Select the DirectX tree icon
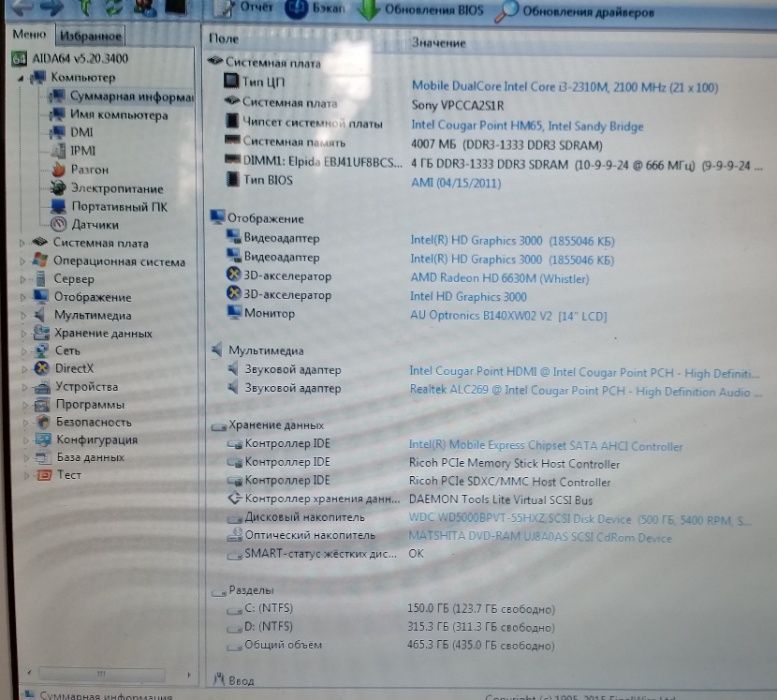777x700 pixels. click(42, 368)
